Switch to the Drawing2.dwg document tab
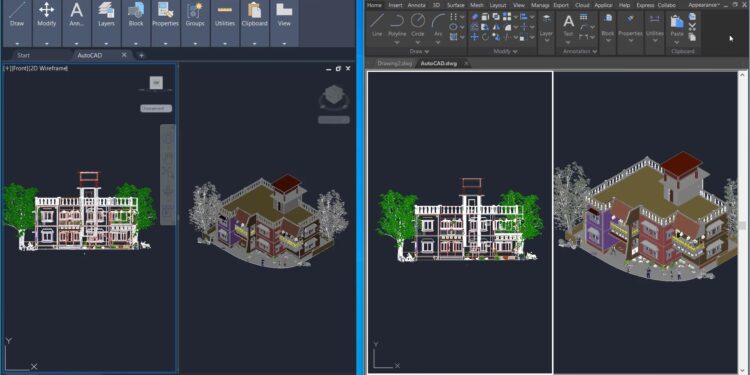This screenshot has width=750, height=375. tap(394, 63)
